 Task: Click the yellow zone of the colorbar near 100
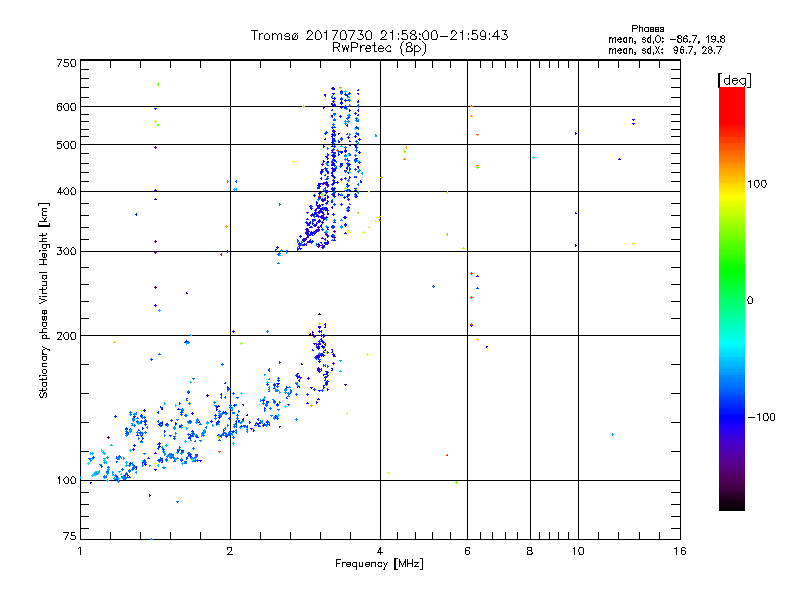tap(732, 194)
